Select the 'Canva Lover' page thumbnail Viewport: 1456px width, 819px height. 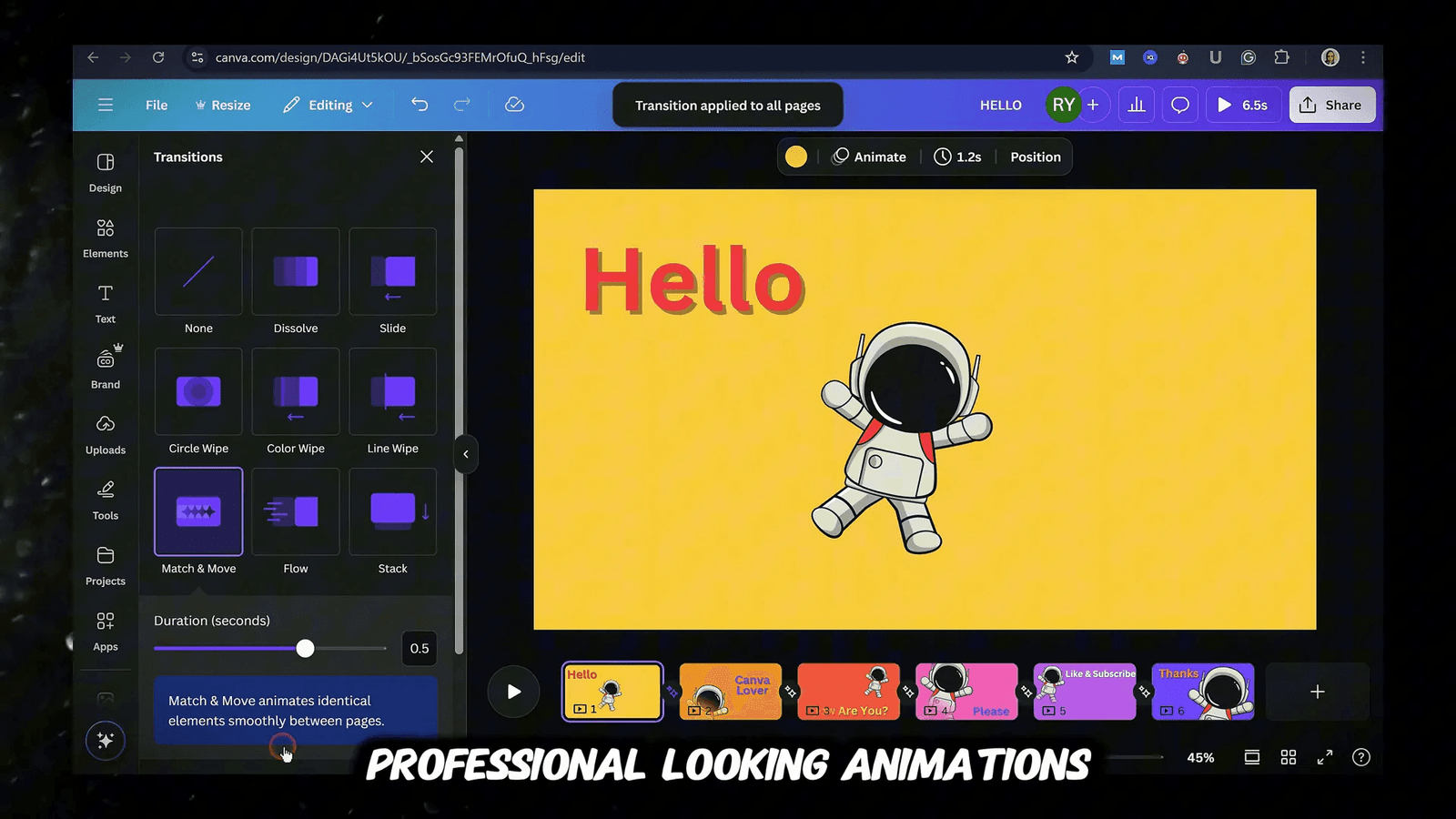point(730,692)
